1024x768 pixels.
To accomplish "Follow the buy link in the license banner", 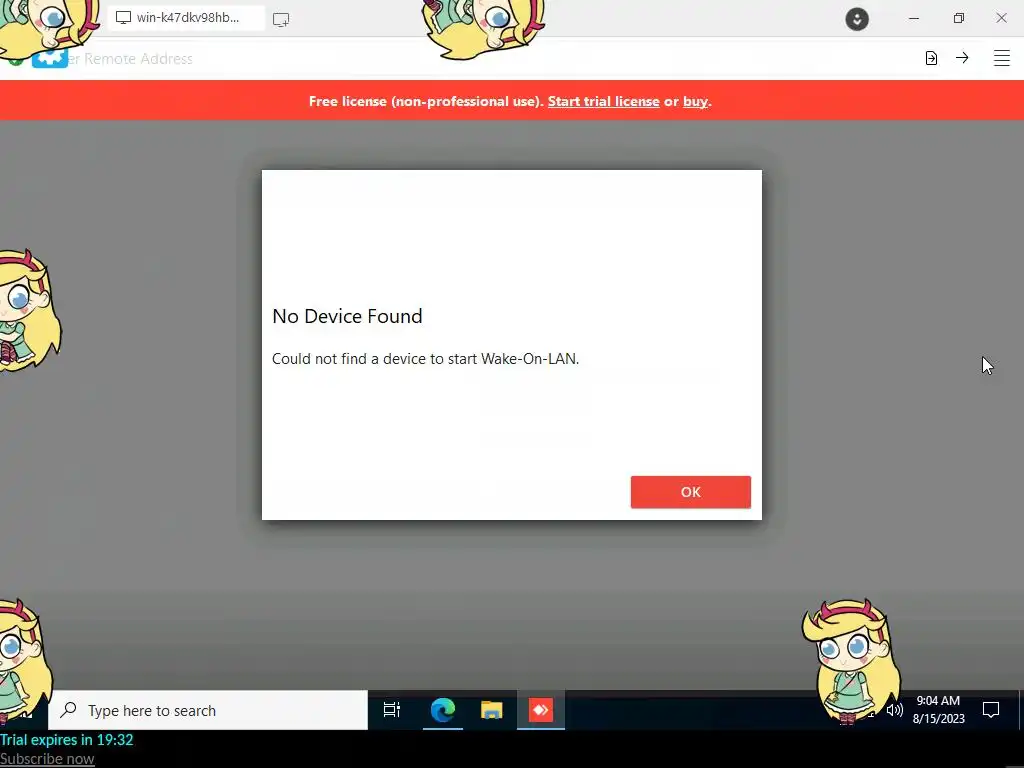I will tap(695, 101).
